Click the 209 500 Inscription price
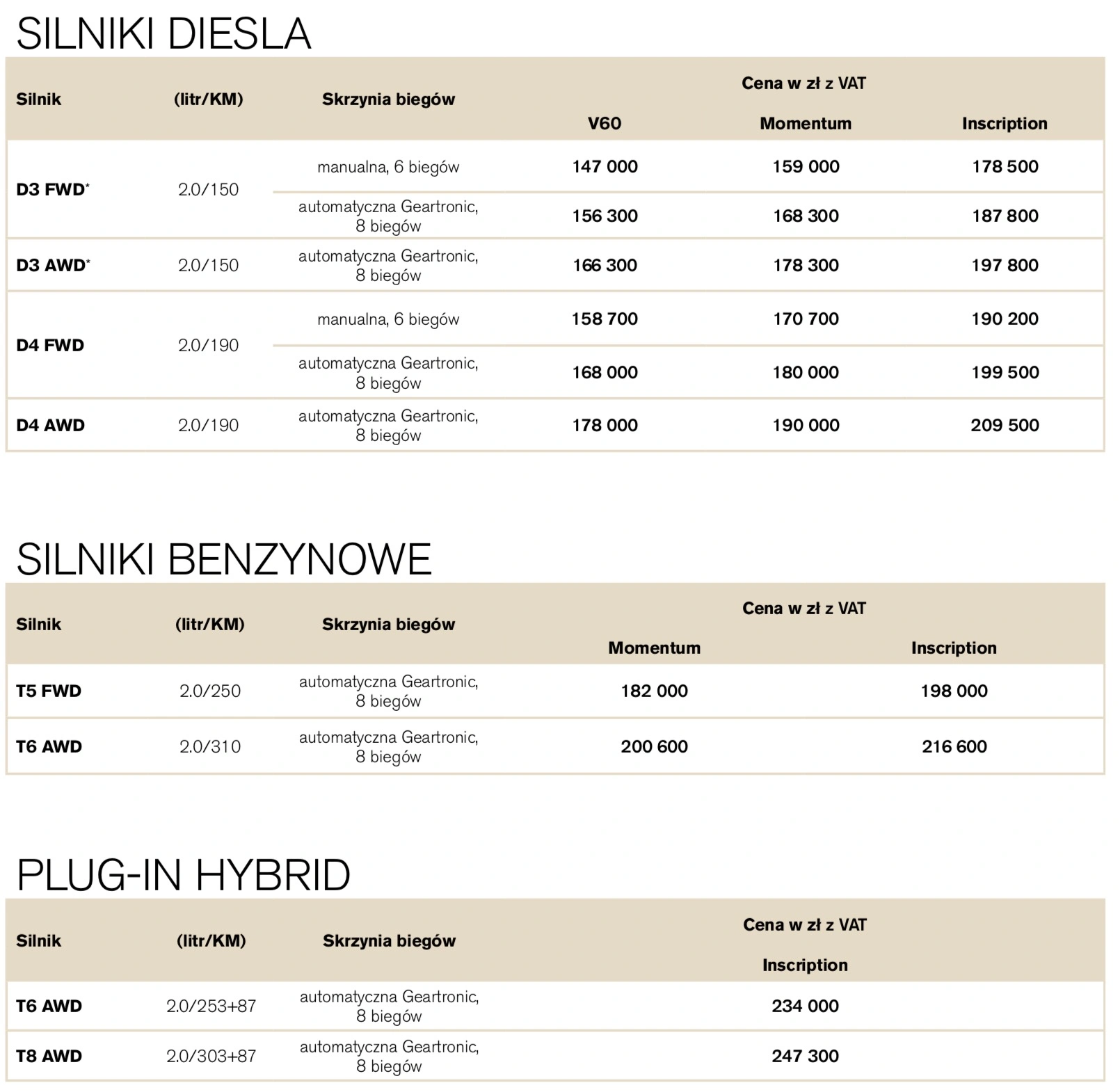 (1005, 425)
